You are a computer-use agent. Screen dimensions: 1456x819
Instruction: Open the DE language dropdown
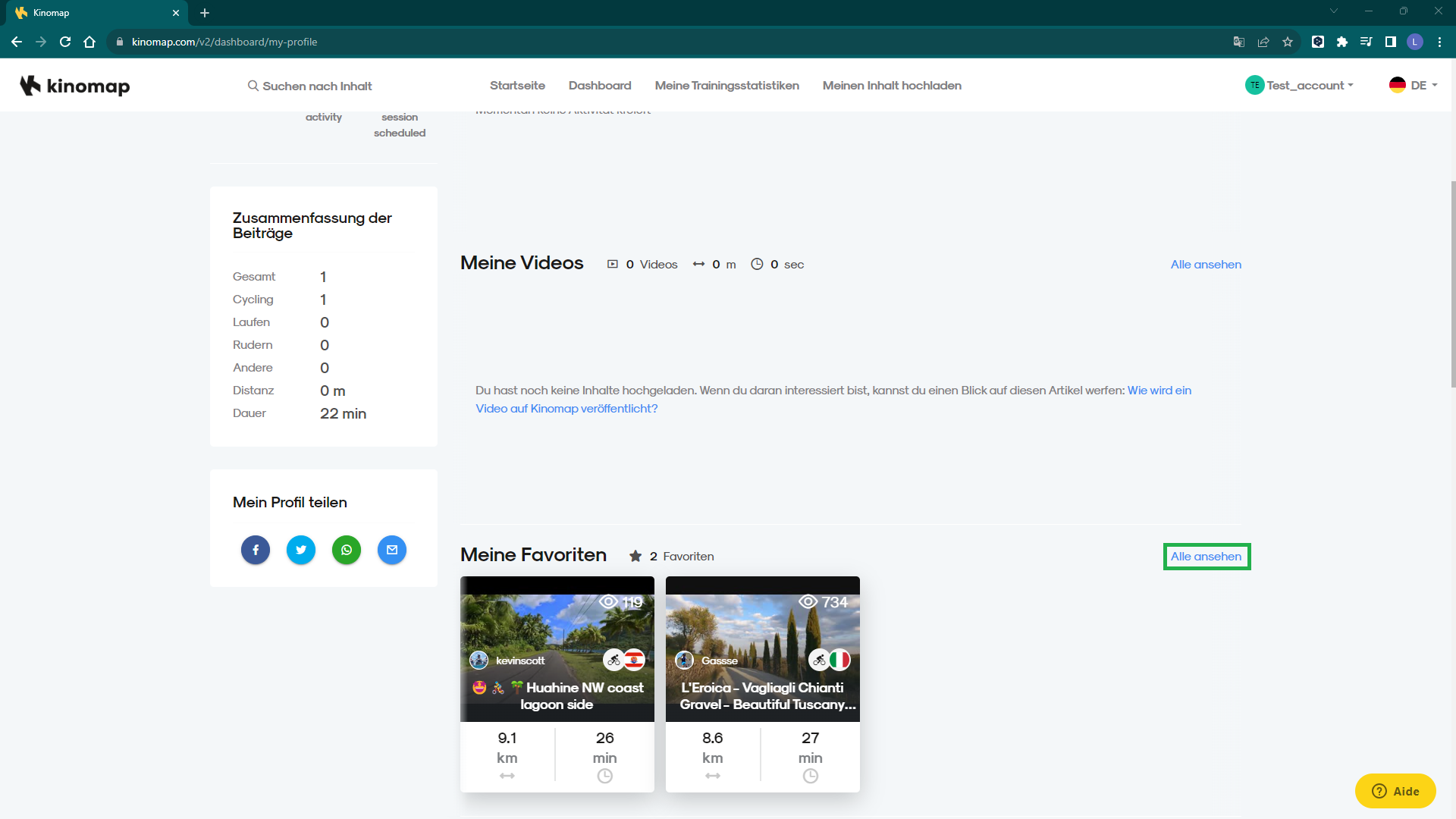(x=1414, y=85)
